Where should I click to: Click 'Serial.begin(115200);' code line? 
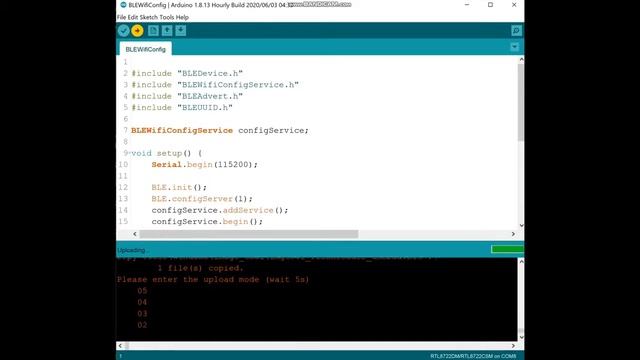point(204,164)
